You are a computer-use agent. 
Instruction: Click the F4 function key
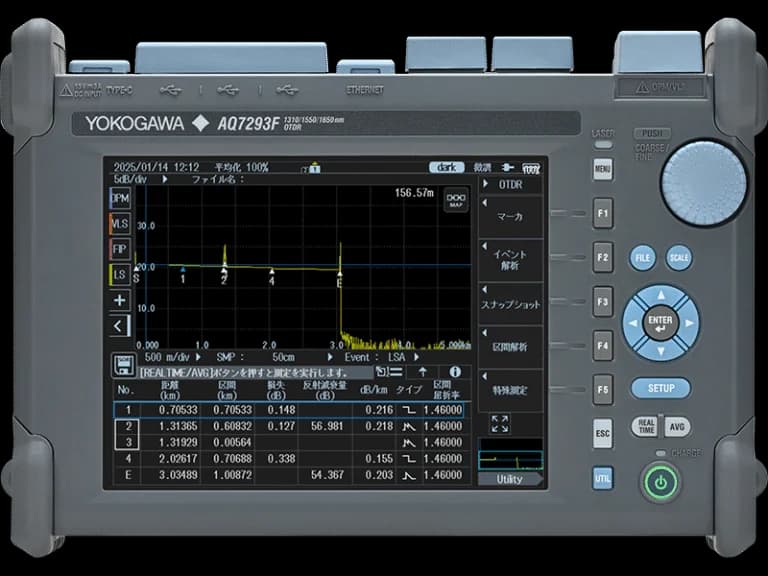click(x=602, y=345)
